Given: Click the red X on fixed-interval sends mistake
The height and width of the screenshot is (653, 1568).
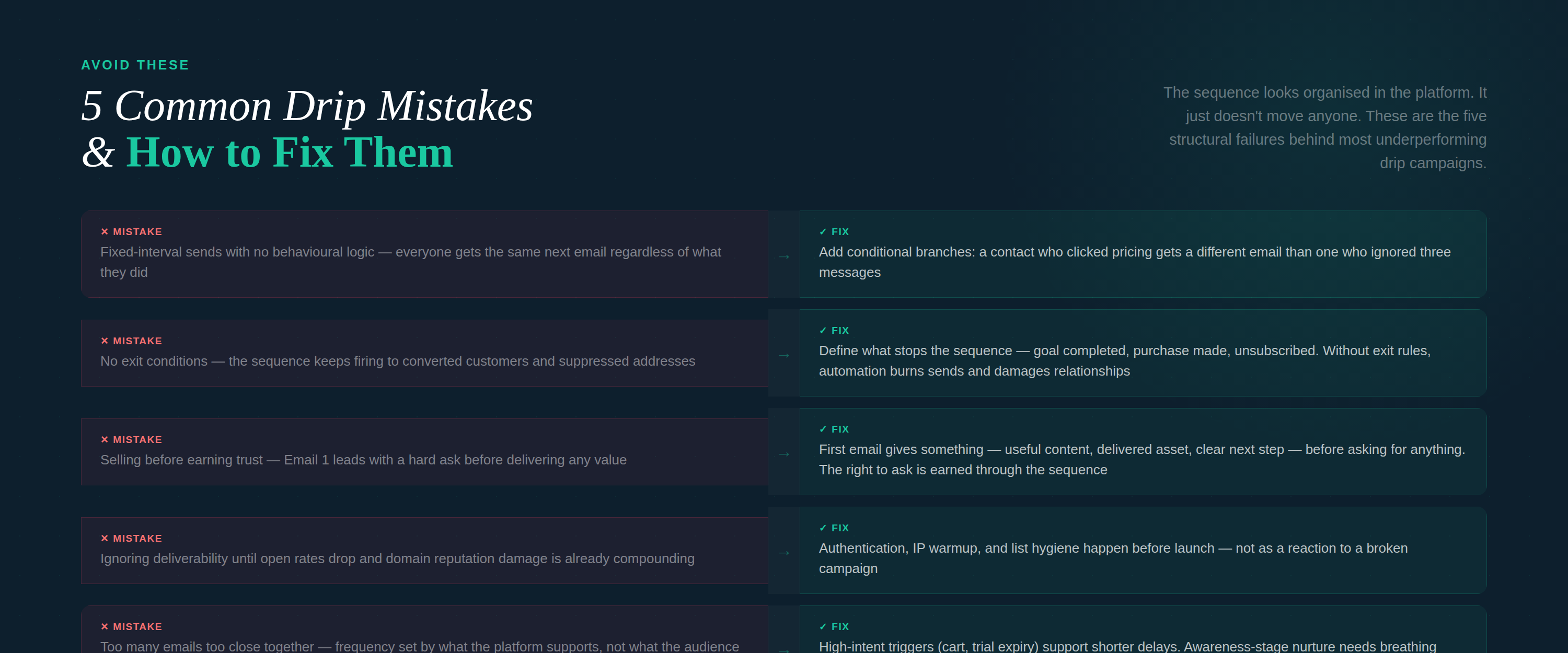Looking at the screenshot, I should coord(104,232).
